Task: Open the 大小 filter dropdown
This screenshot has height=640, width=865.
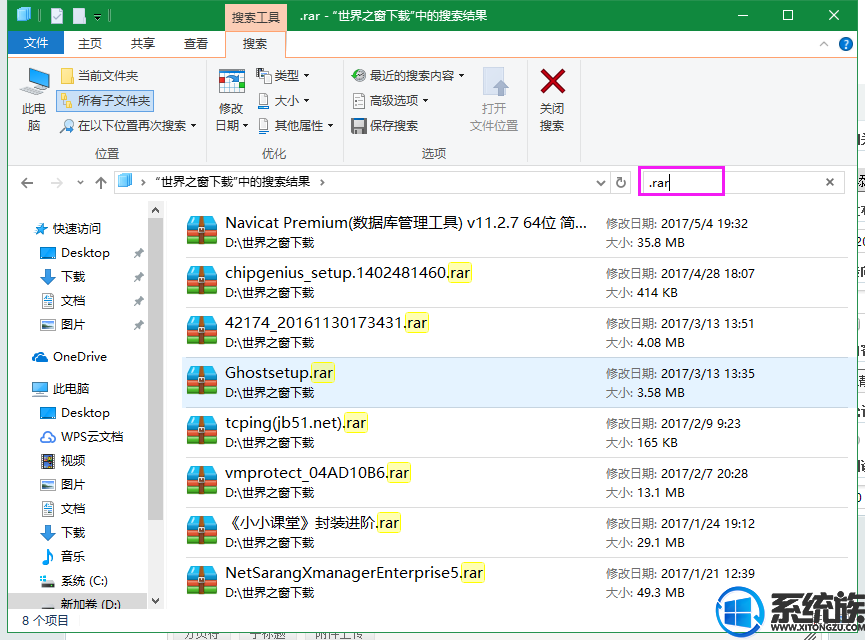Action: click(x=283, y=100)
